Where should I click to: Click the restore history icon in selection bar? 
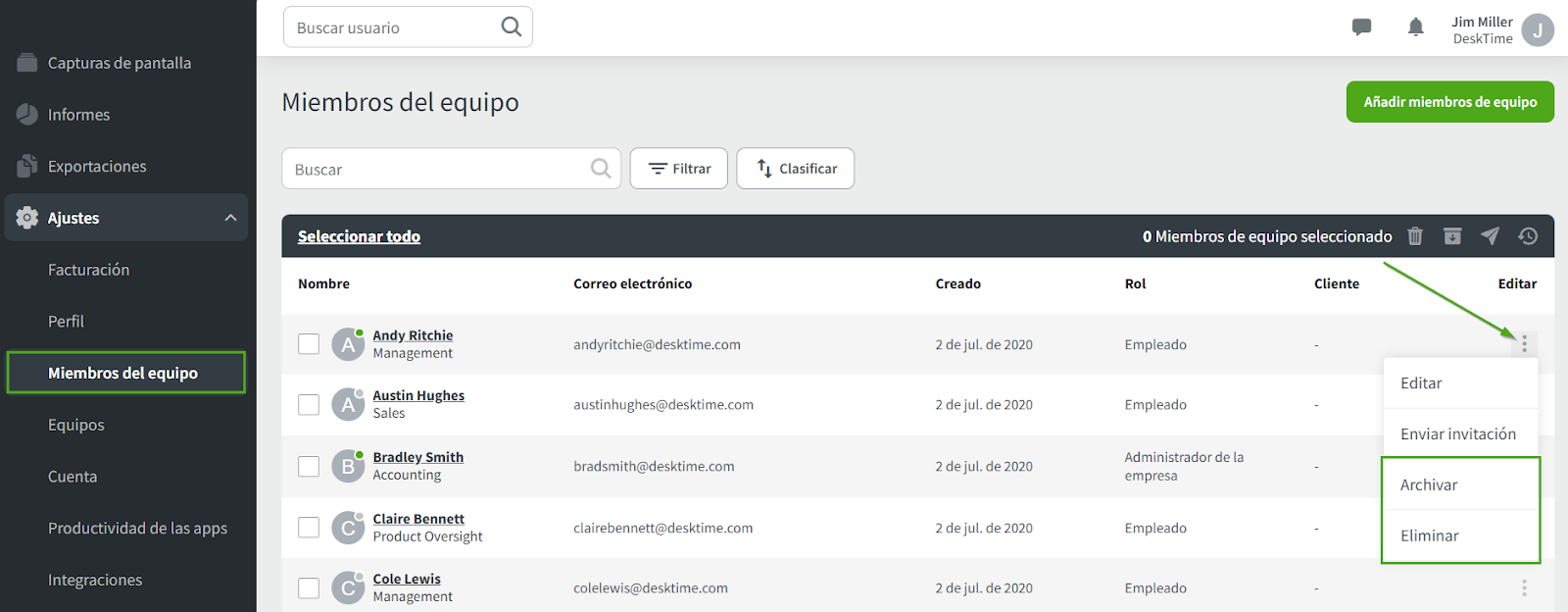tap(1528, 236)
